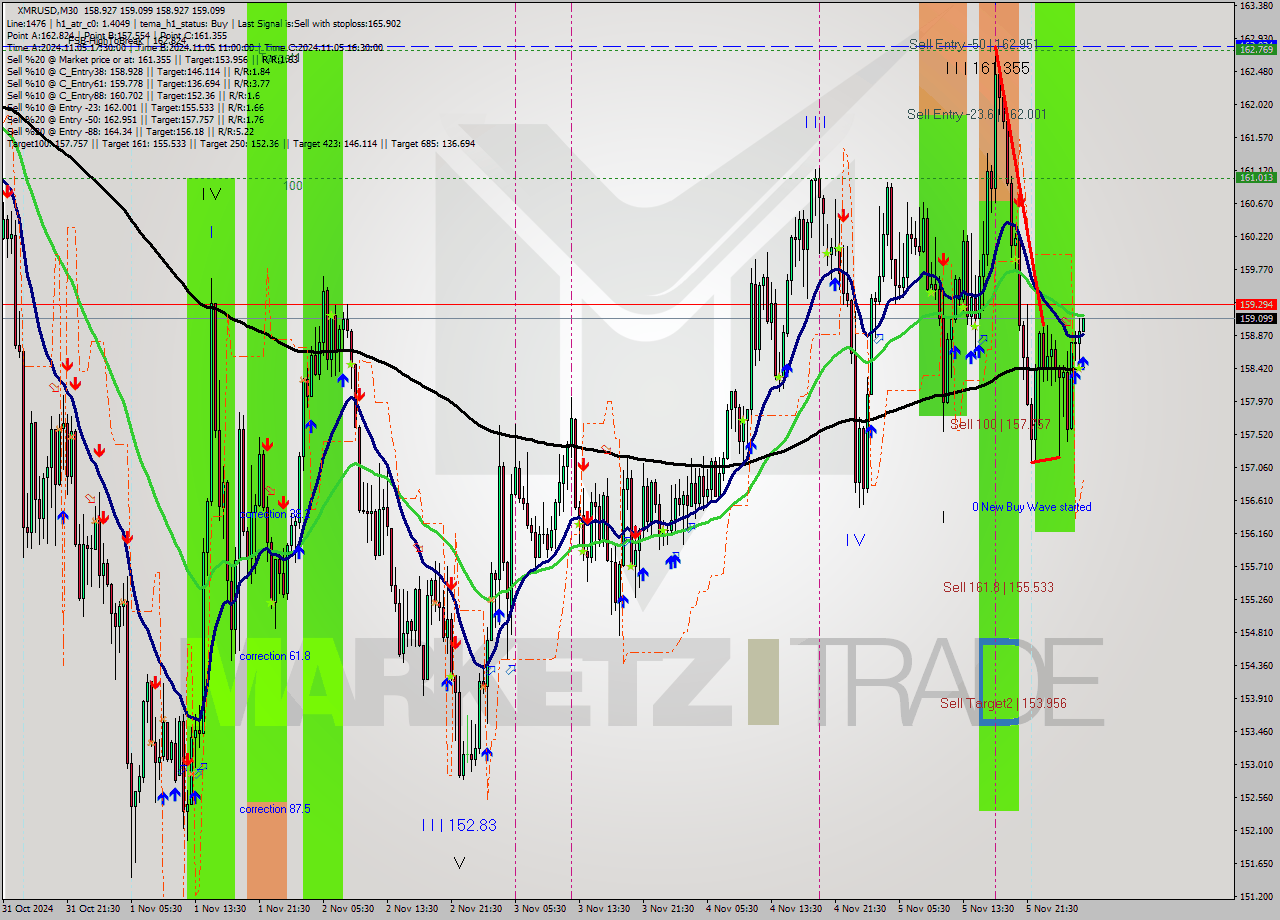
Task: Select the 160.220 price axis label
Action: 1256,236
